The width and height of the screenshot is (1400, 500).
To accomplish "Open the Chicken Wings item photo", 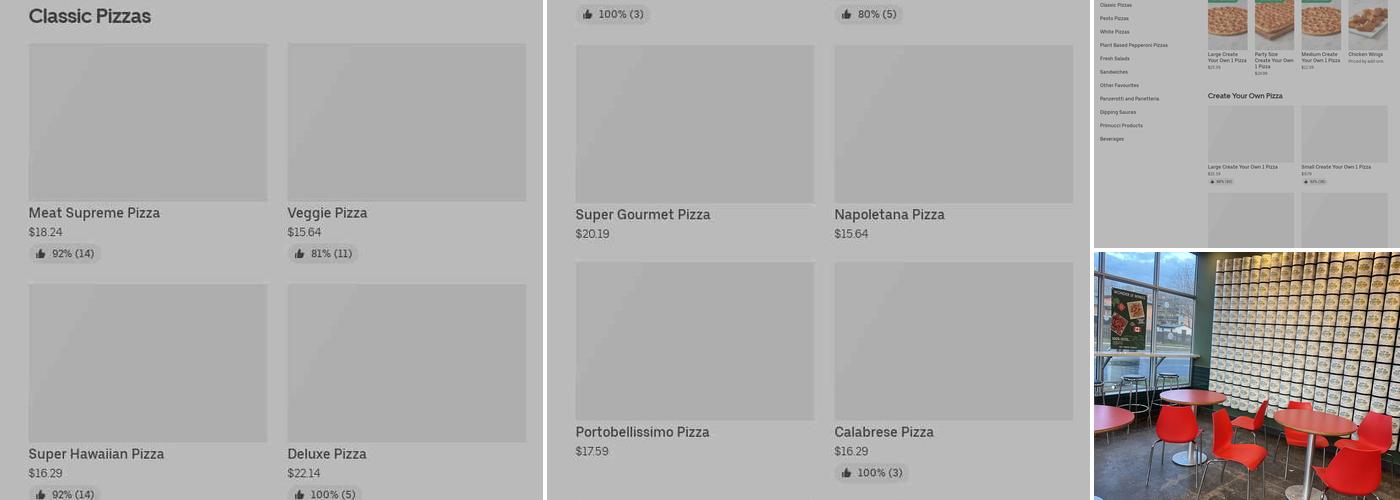I will (1366, 24).
